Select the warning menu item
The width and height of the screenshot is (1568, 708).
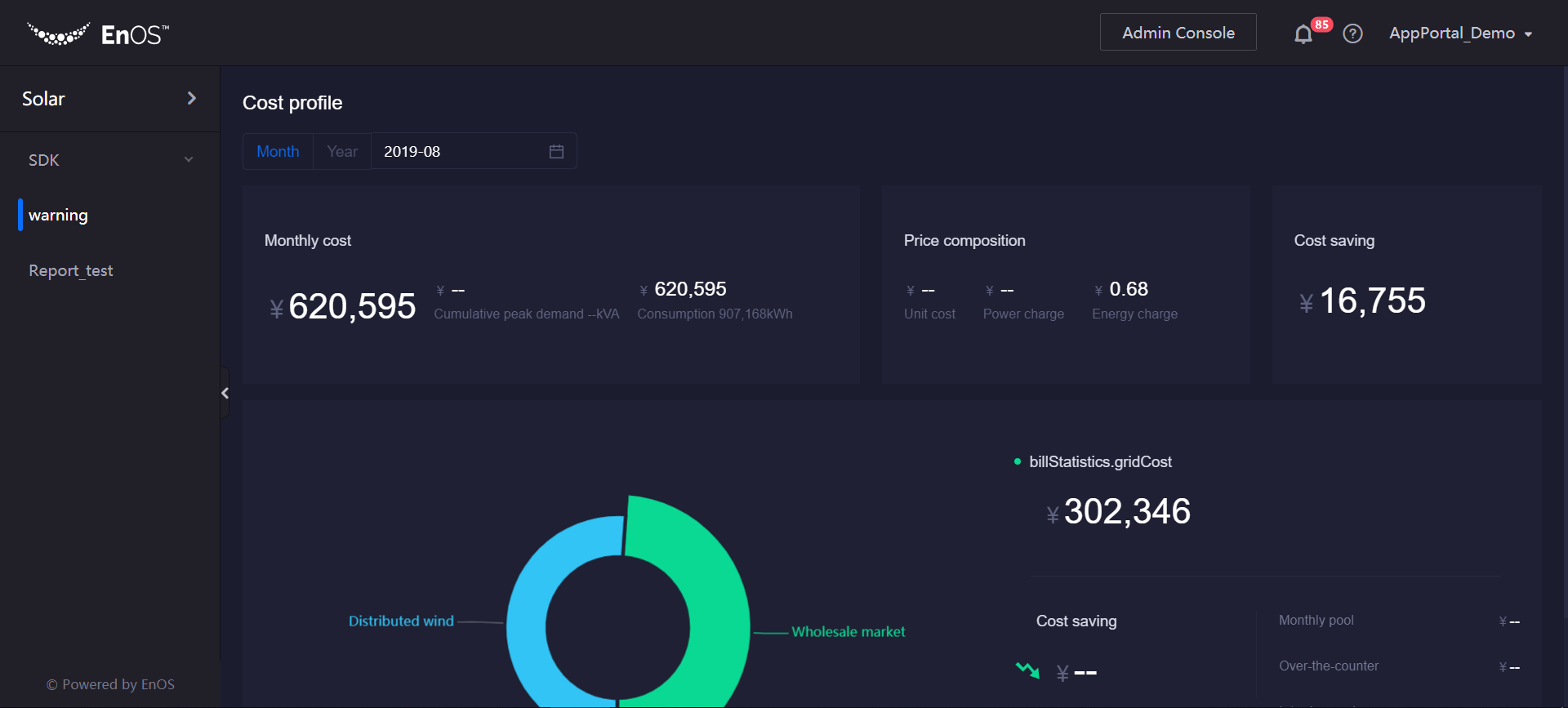click(x=58, y=216)
